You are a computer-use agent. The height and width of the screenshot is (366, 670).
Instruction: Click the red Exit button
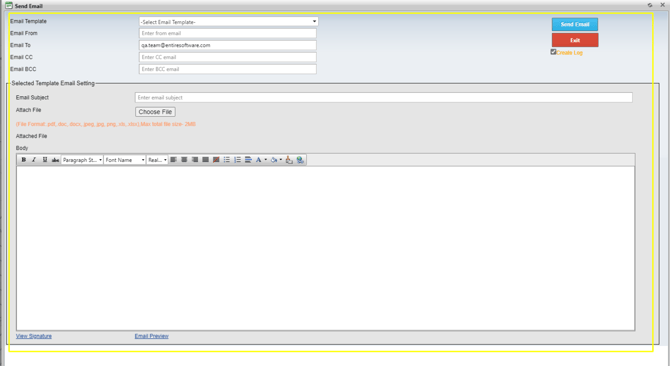point(575,40)
